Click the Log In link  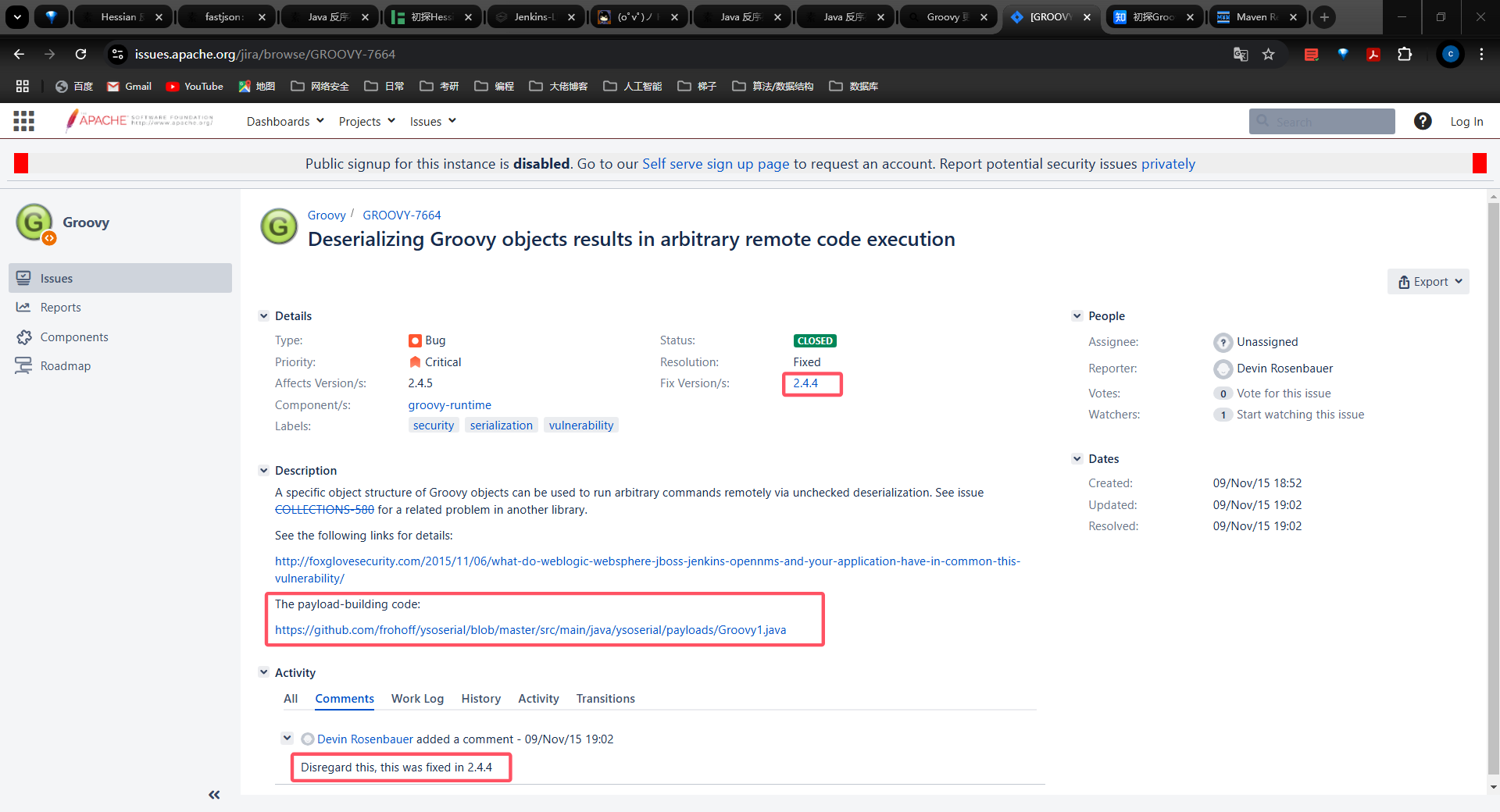pyautogui.click(x=1466, y=121)
